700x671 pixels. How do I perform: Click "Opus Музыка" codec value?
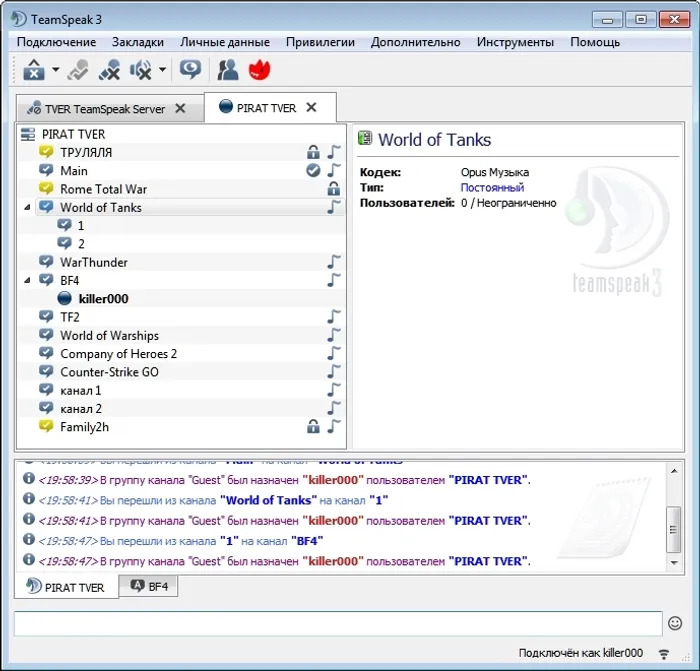click(495, 172)
